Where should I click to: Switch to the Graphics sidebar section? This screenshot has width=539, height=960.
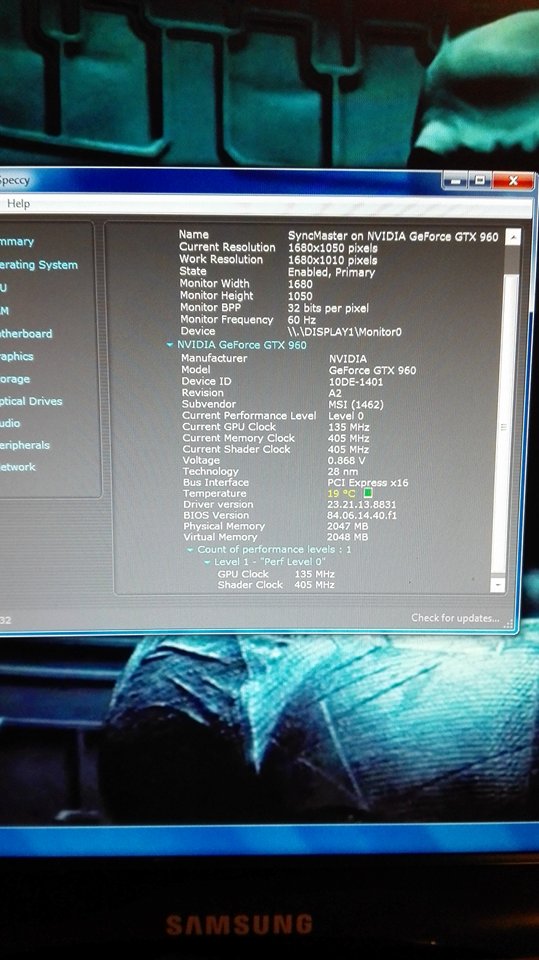click(x=17, y=356)
